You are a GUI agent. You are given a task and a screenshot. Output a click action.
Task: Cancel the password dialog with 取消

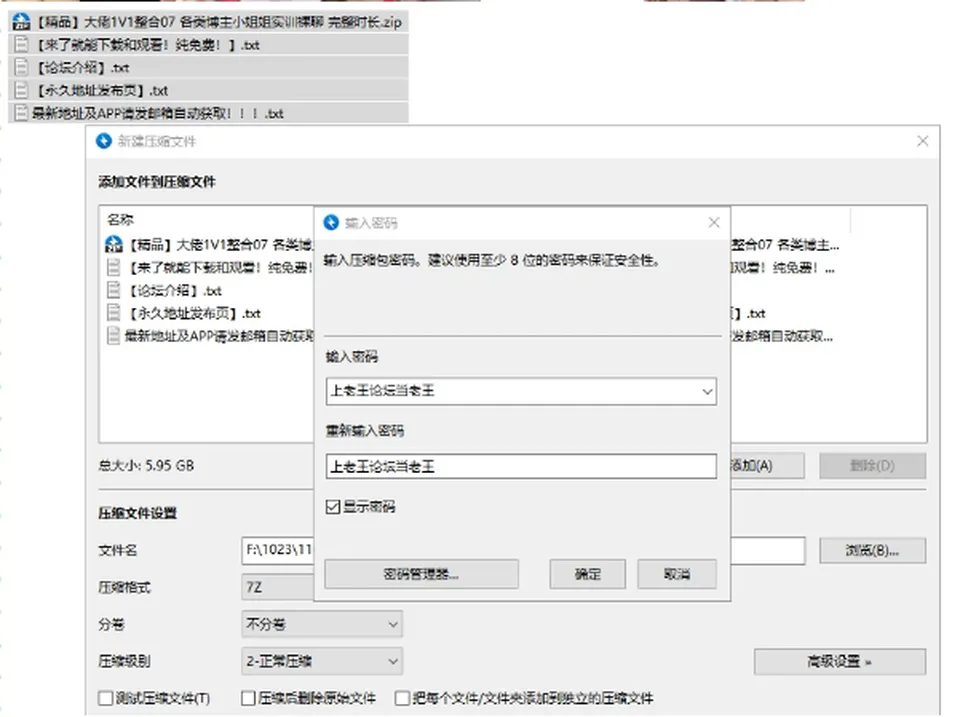(677, 574)
